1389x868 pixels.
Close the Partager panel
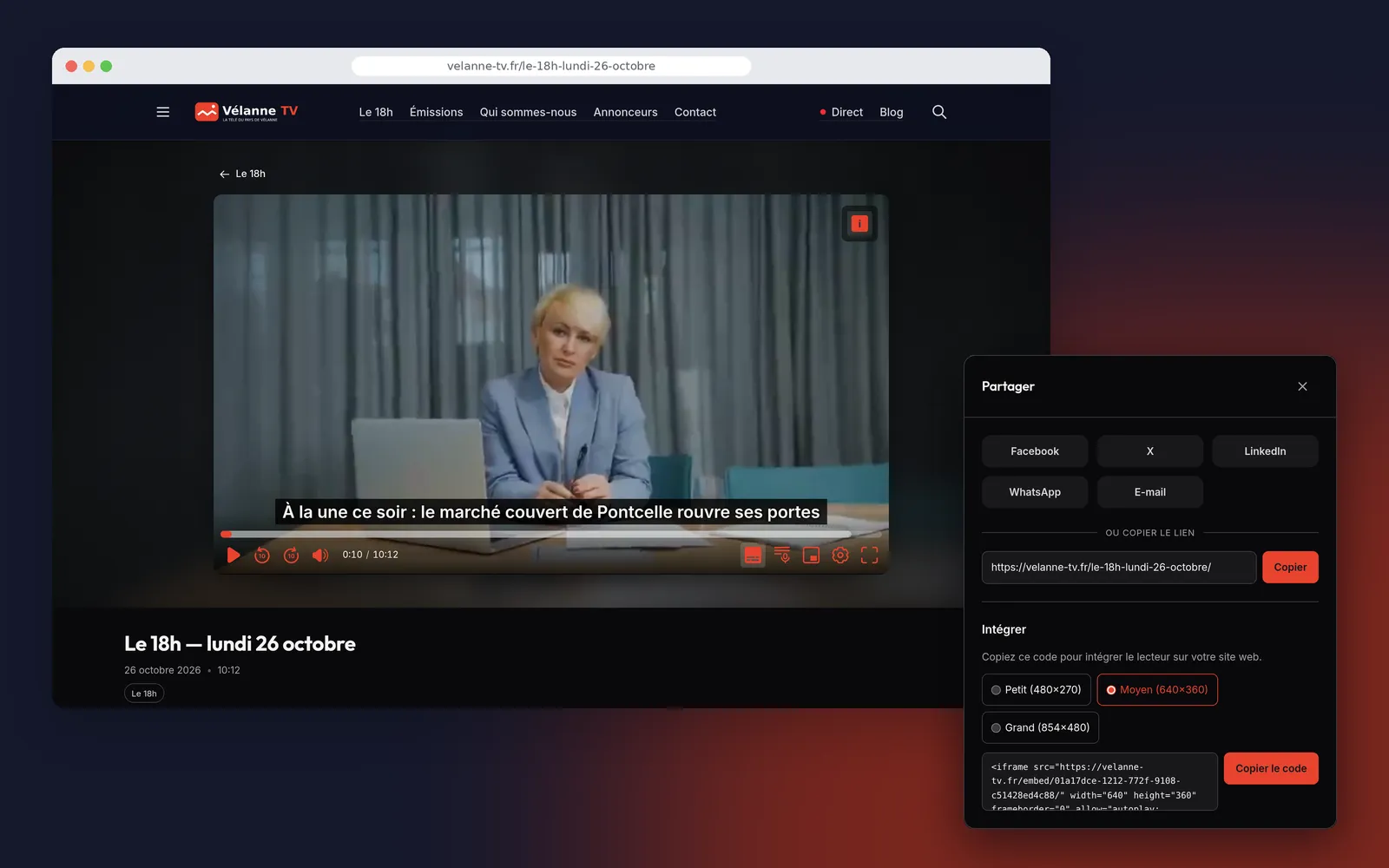click(1302, 386)
